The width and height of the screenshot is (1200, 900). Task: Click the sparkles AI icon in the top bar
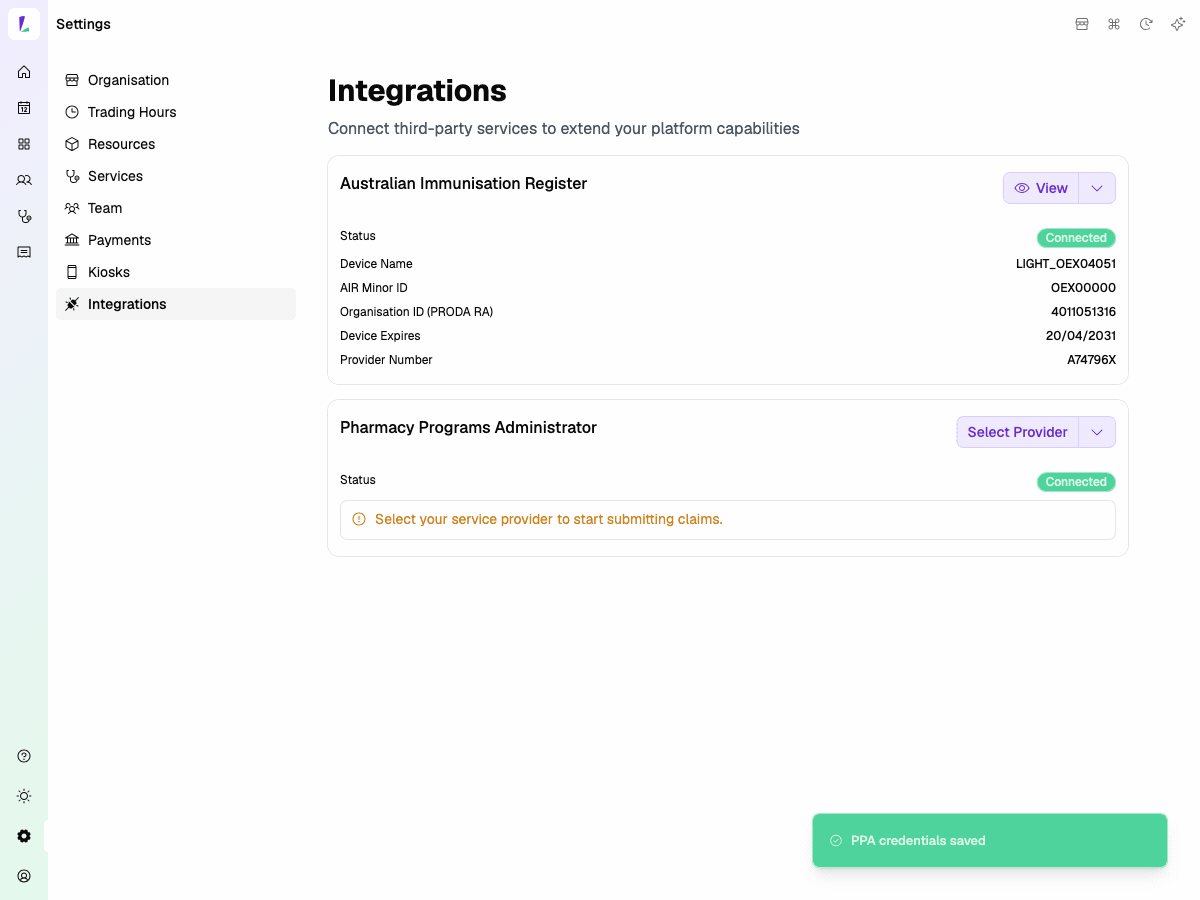(x=1178, y=24)
